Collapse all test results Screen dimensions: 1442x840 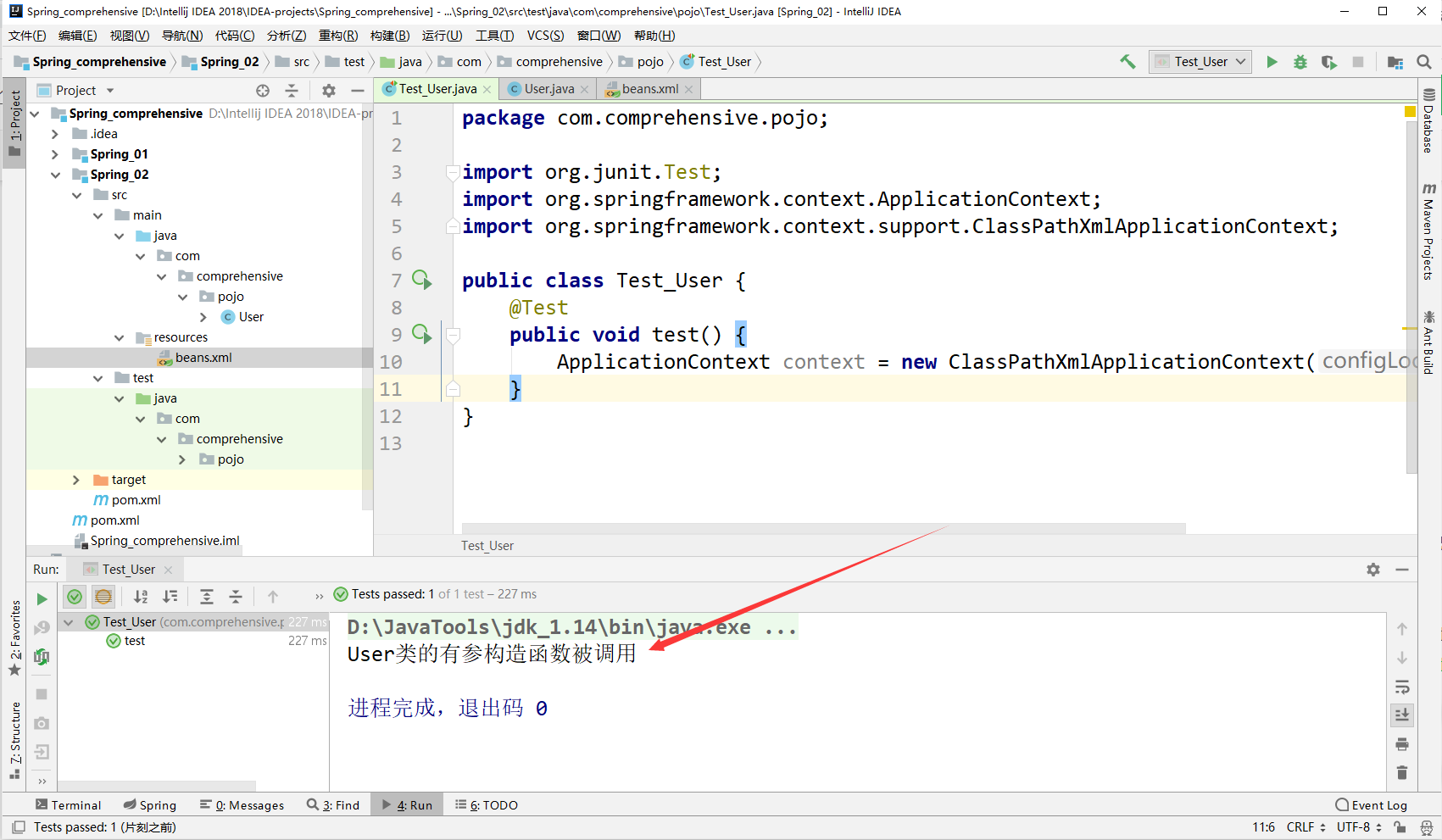coord(236,597)
